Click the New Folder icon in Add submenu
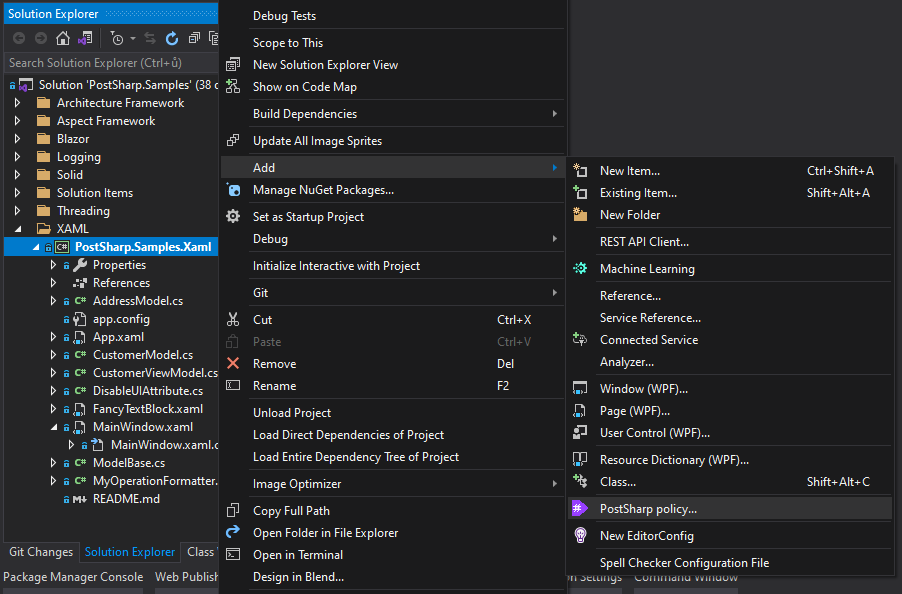Image resolution: width=902 pixels, height=594 pixels. coord(580,214)
